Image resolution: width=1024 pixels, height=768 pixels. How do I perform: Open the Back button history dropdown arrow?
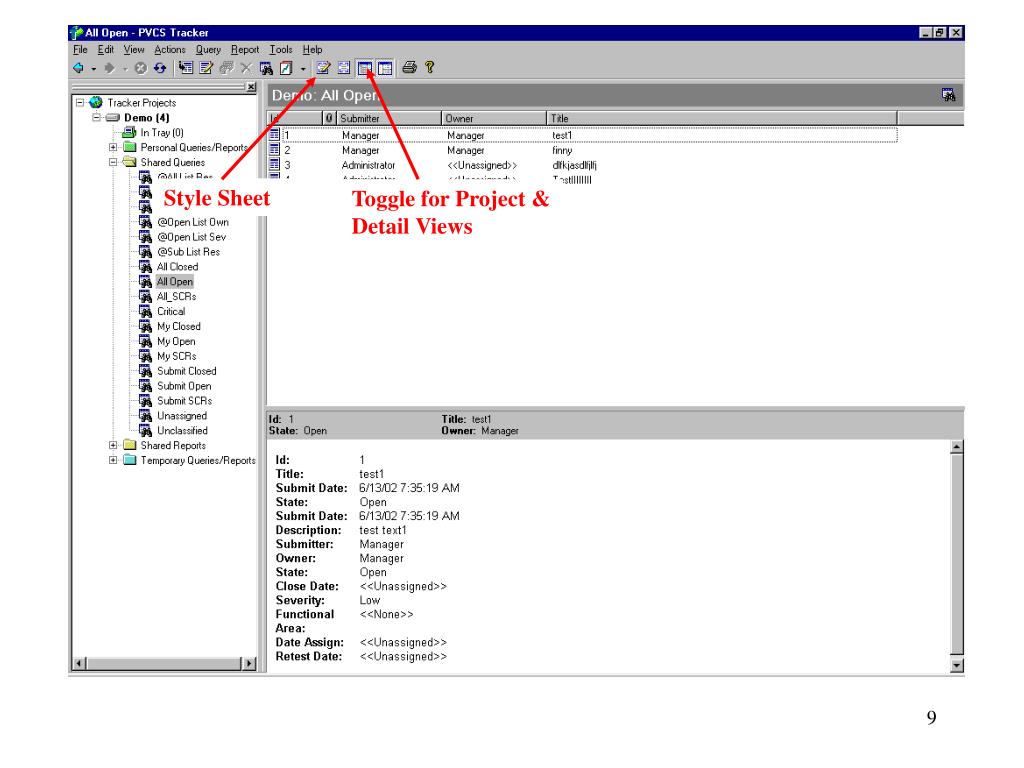(93, 69)
